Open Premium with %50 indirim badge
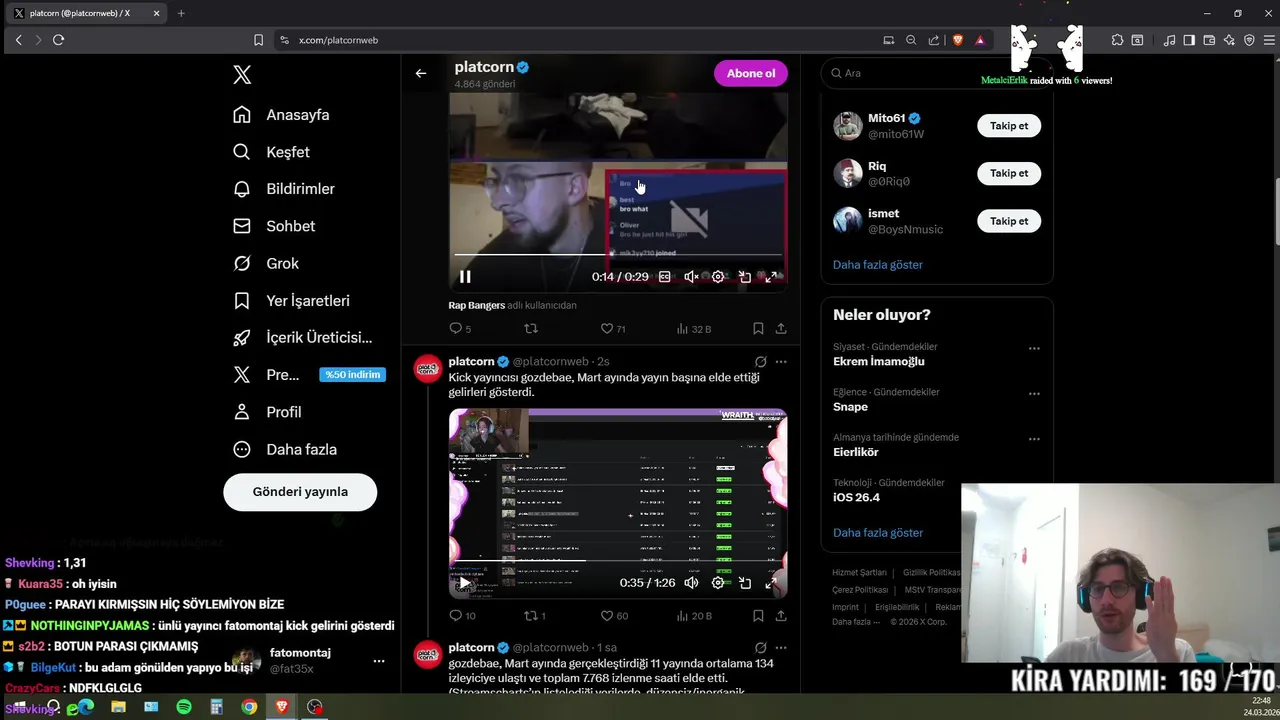The height and width of the screenshot is (720, 1280). pos(308,375)
